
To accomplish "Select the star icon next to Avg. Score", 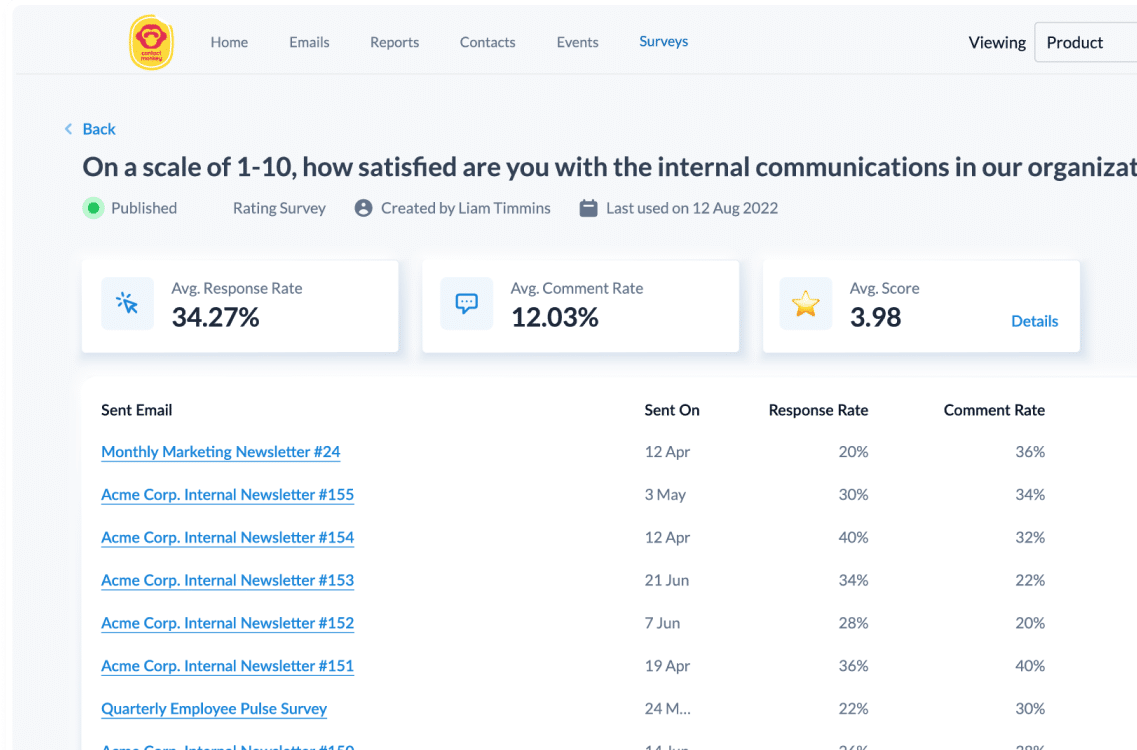I will click(806, 303).
